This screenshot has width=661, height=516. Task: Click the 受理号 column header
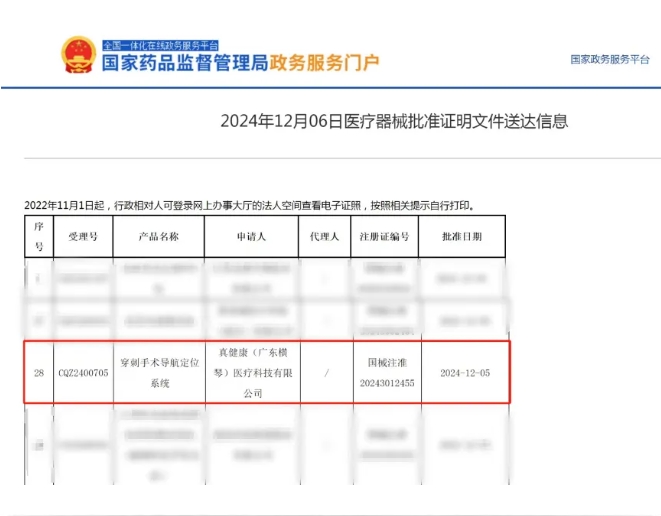(83, 236)
